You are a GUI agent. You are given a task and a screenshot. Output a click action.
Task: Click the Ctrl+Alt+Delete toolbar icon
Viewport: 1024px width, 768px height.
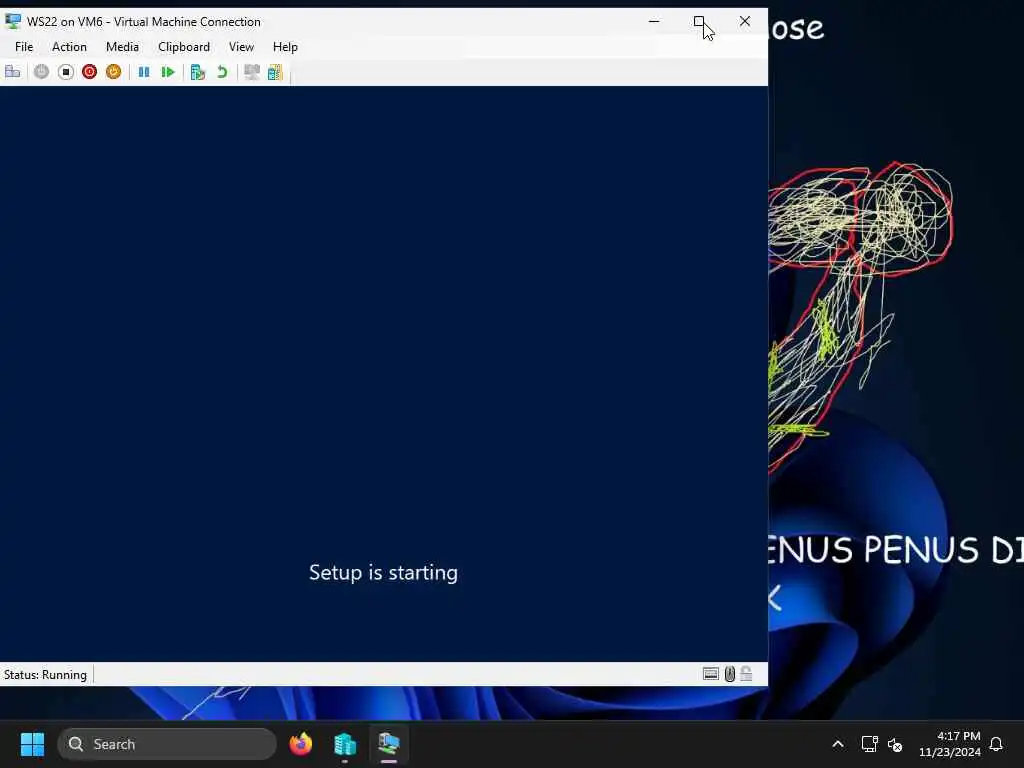(x=12, y=72)
